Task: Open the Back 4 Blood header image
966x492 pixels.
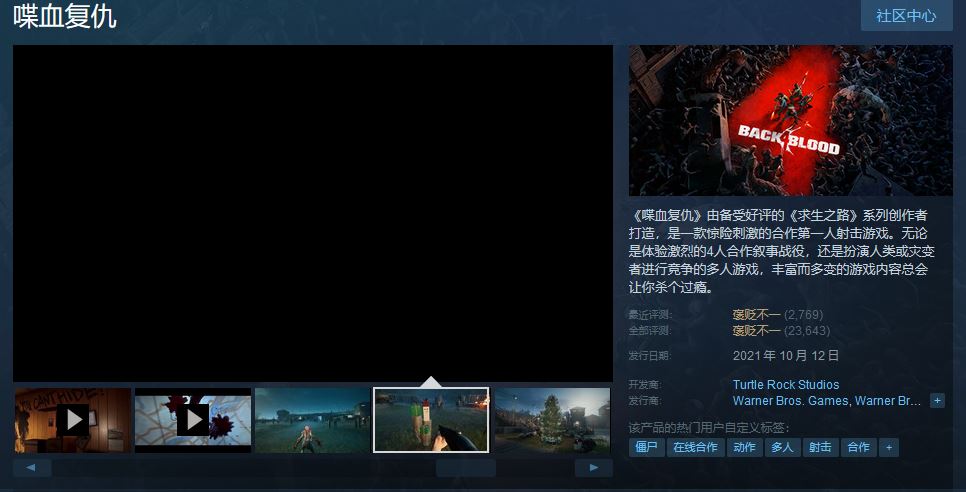Action: 790,120
